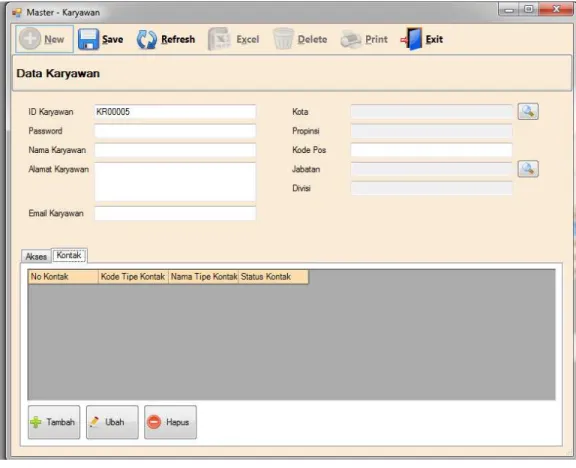Image resolution: width=576 pixels, height=468 pixels.
Task: Click the Email Karyawan input field
Action: tap(175, 213)
